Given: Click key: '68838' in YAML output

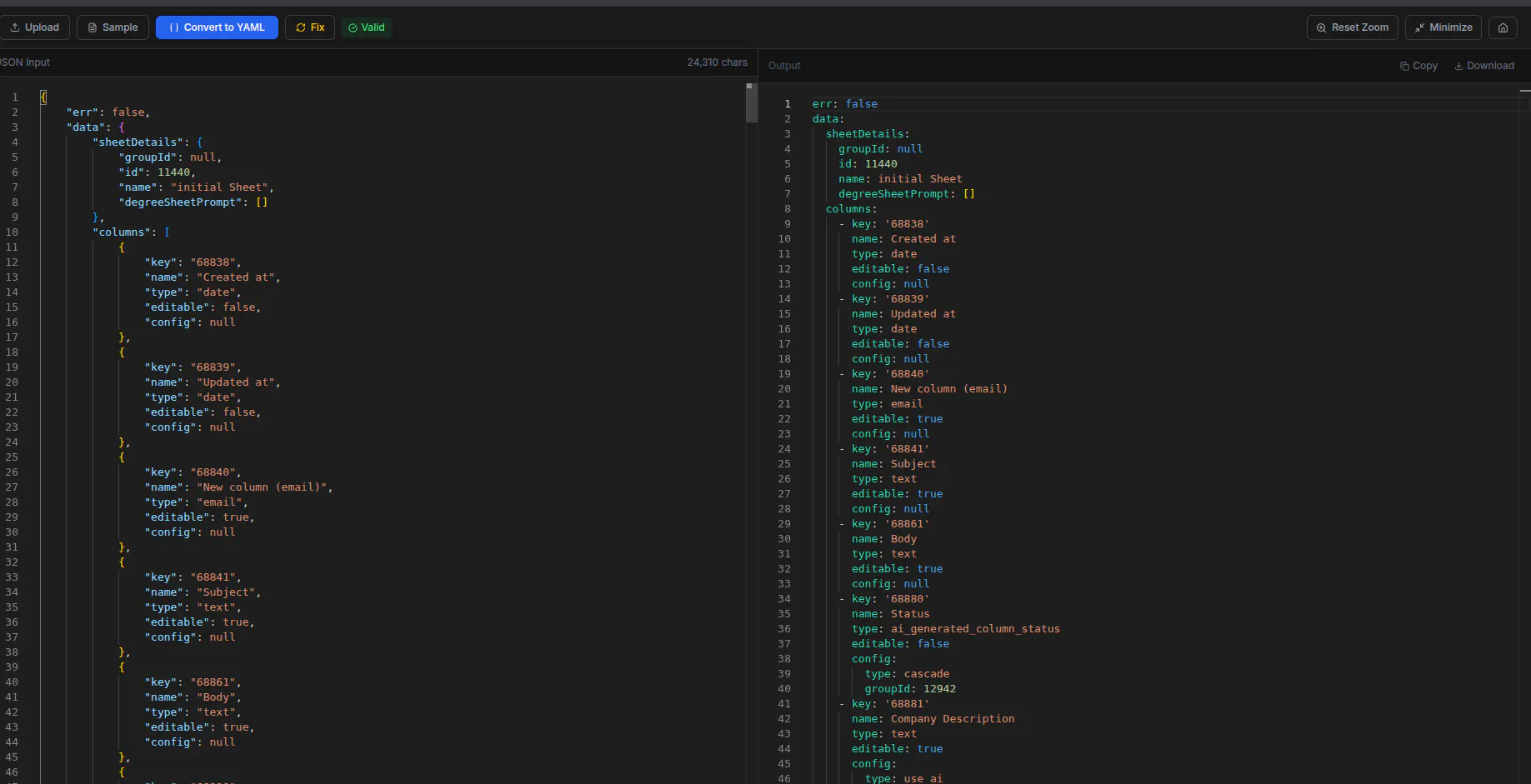Looking at the screenshot, I should (890, 224).
